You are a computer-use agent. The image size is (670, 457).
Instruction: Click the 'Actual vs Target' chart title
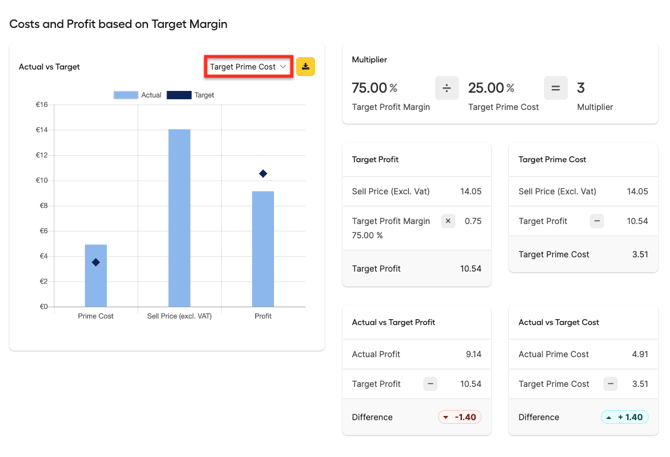click(x=49, y=67)
